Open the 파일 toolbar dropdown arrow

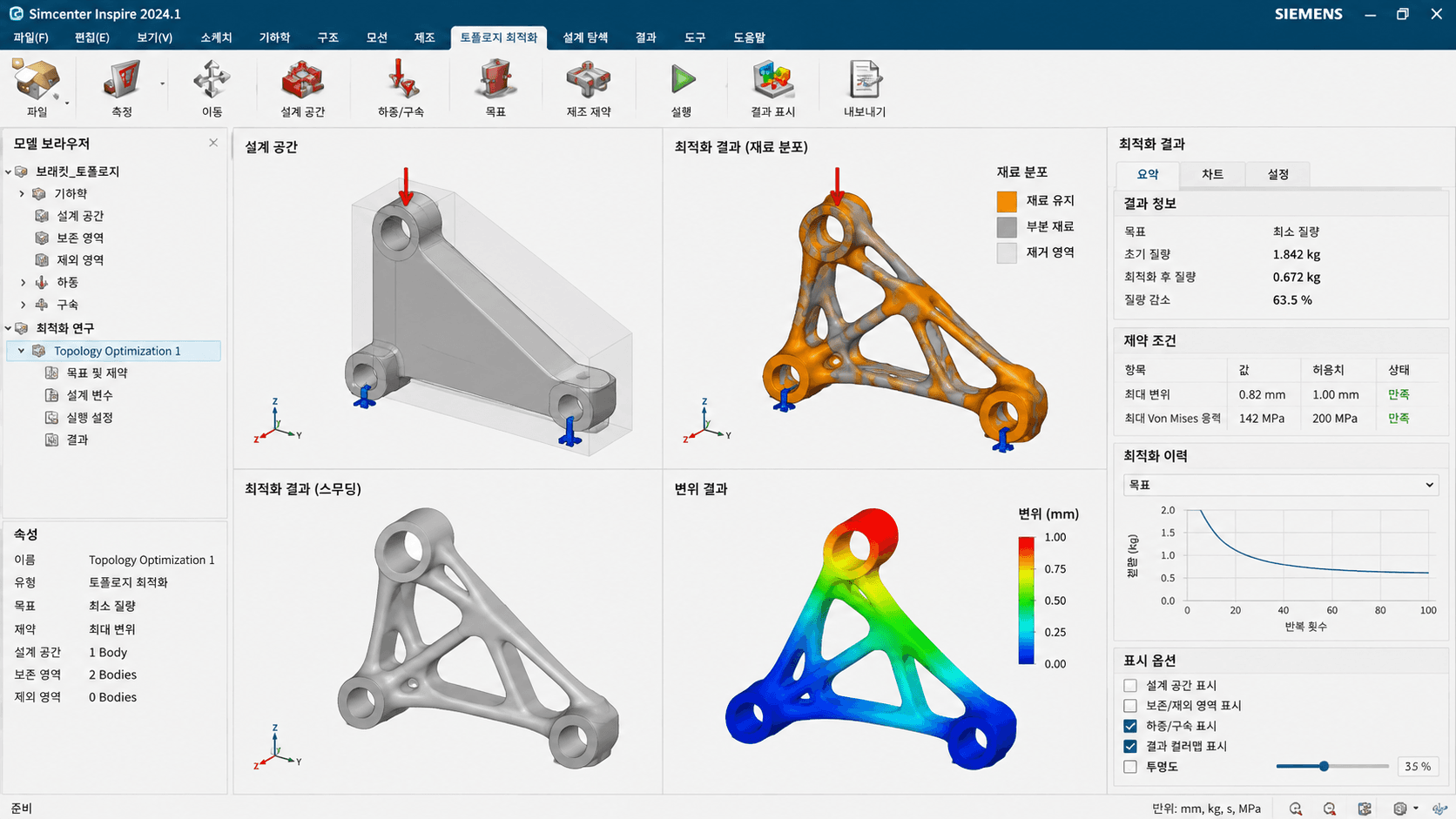pyautogui.click(x=66, y=104)
